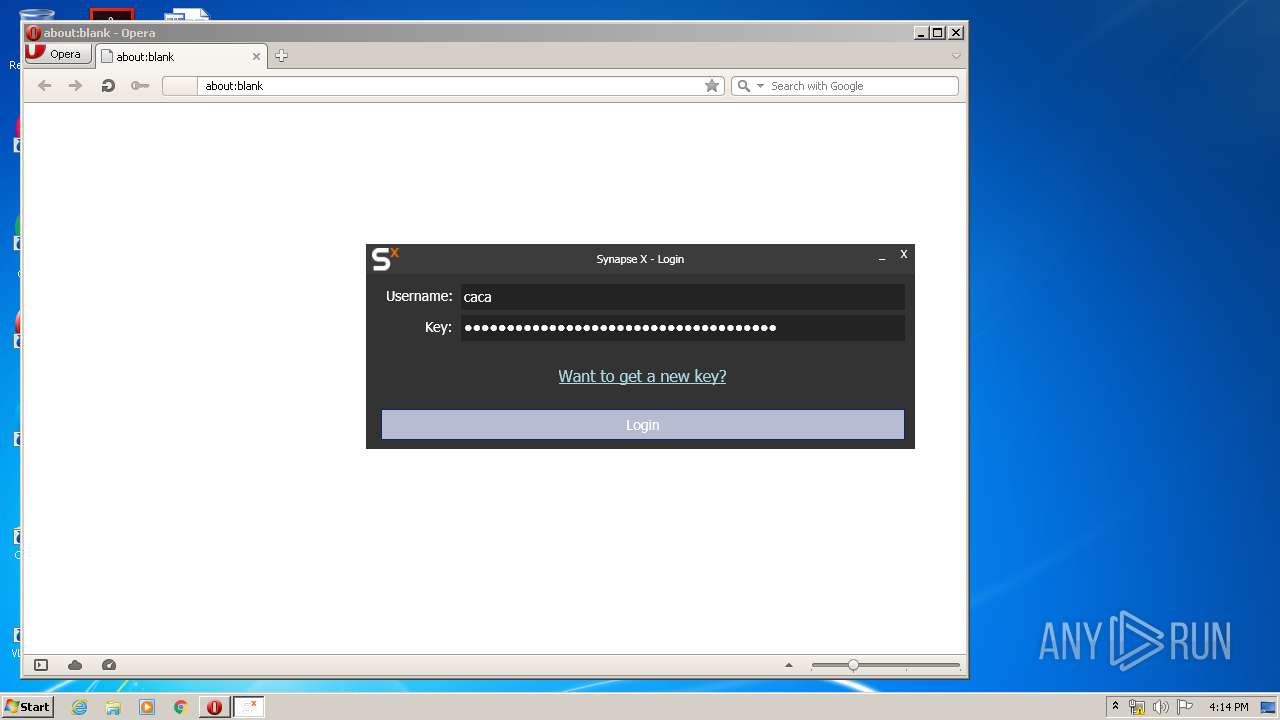Go back in Opera browser
This screenshot has width=1280, height=720.
pos(44,86)
